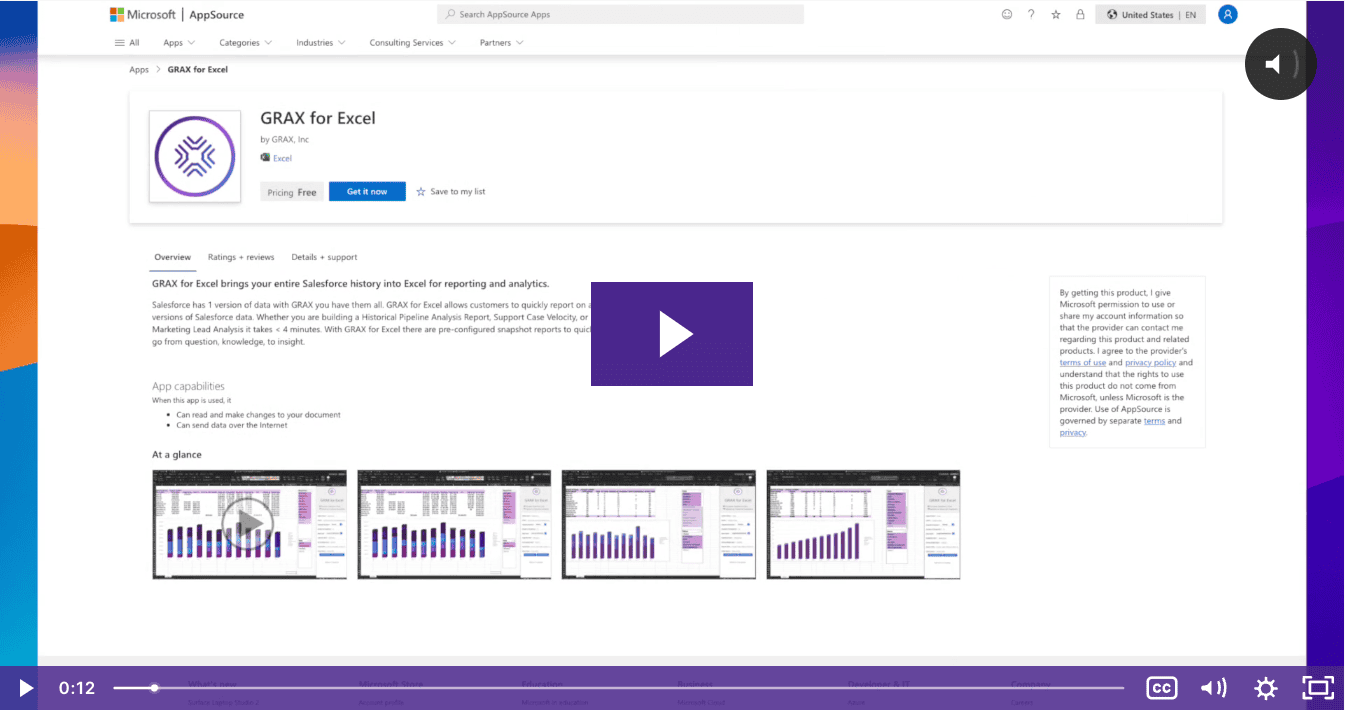
Task: Click the Pricing Free label
Action: click(292, 192)
